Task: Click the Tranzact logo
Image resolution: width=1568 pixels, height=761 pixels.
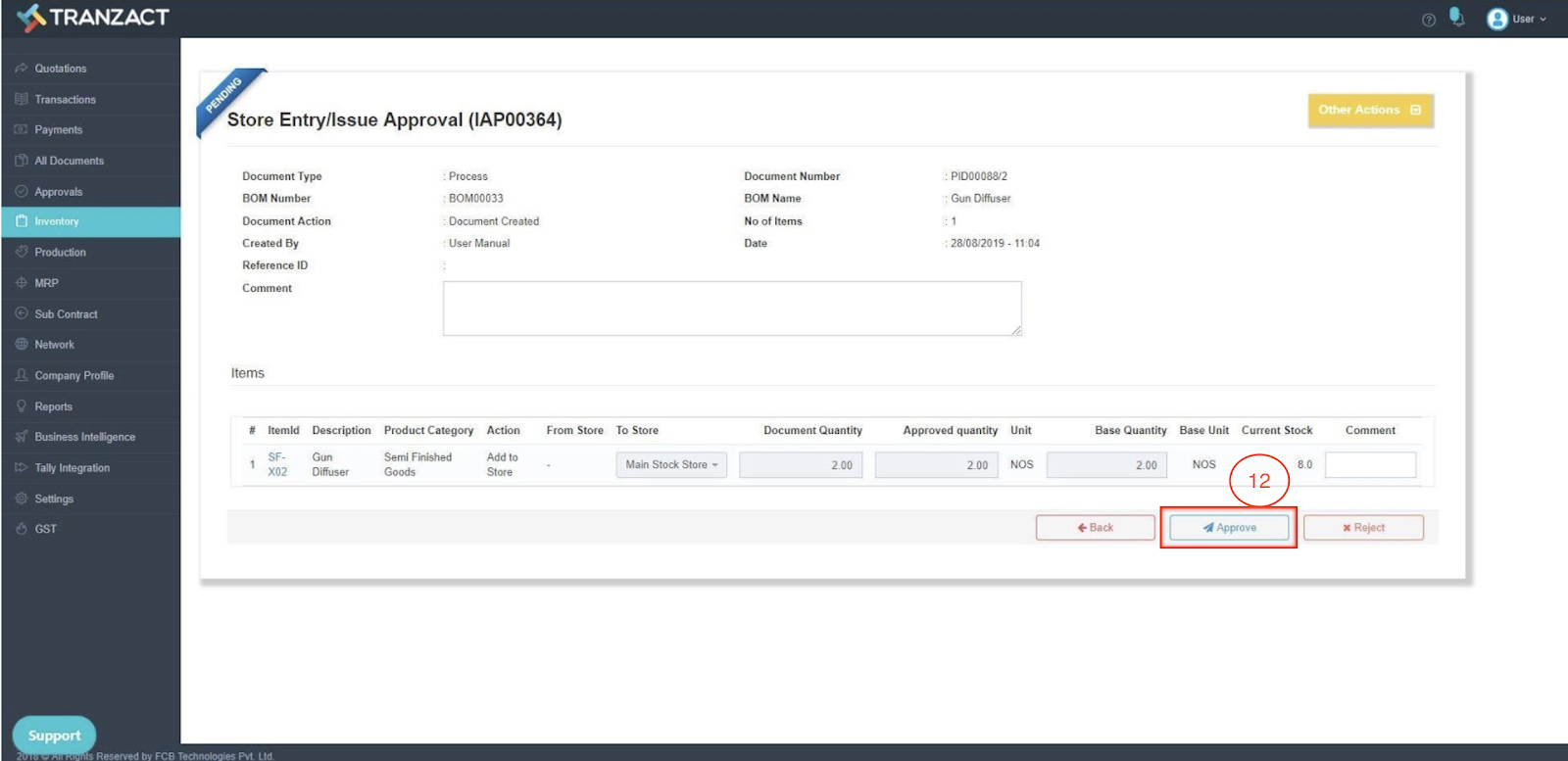Action: (93, 18)
